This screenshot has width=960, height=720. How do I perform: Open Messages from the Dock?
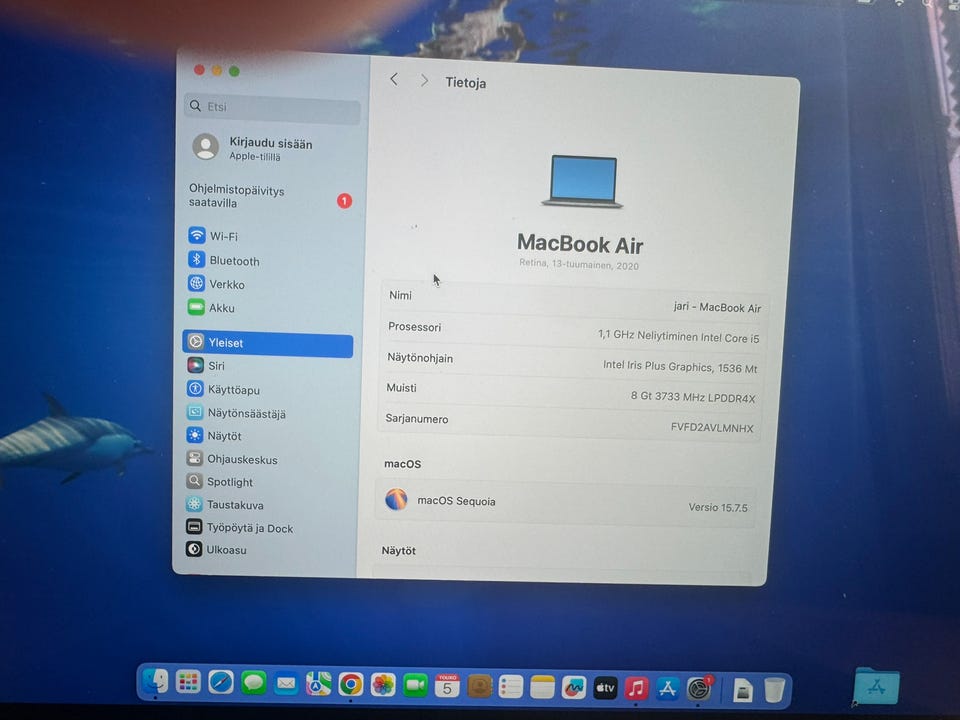[x=253, y=683]
